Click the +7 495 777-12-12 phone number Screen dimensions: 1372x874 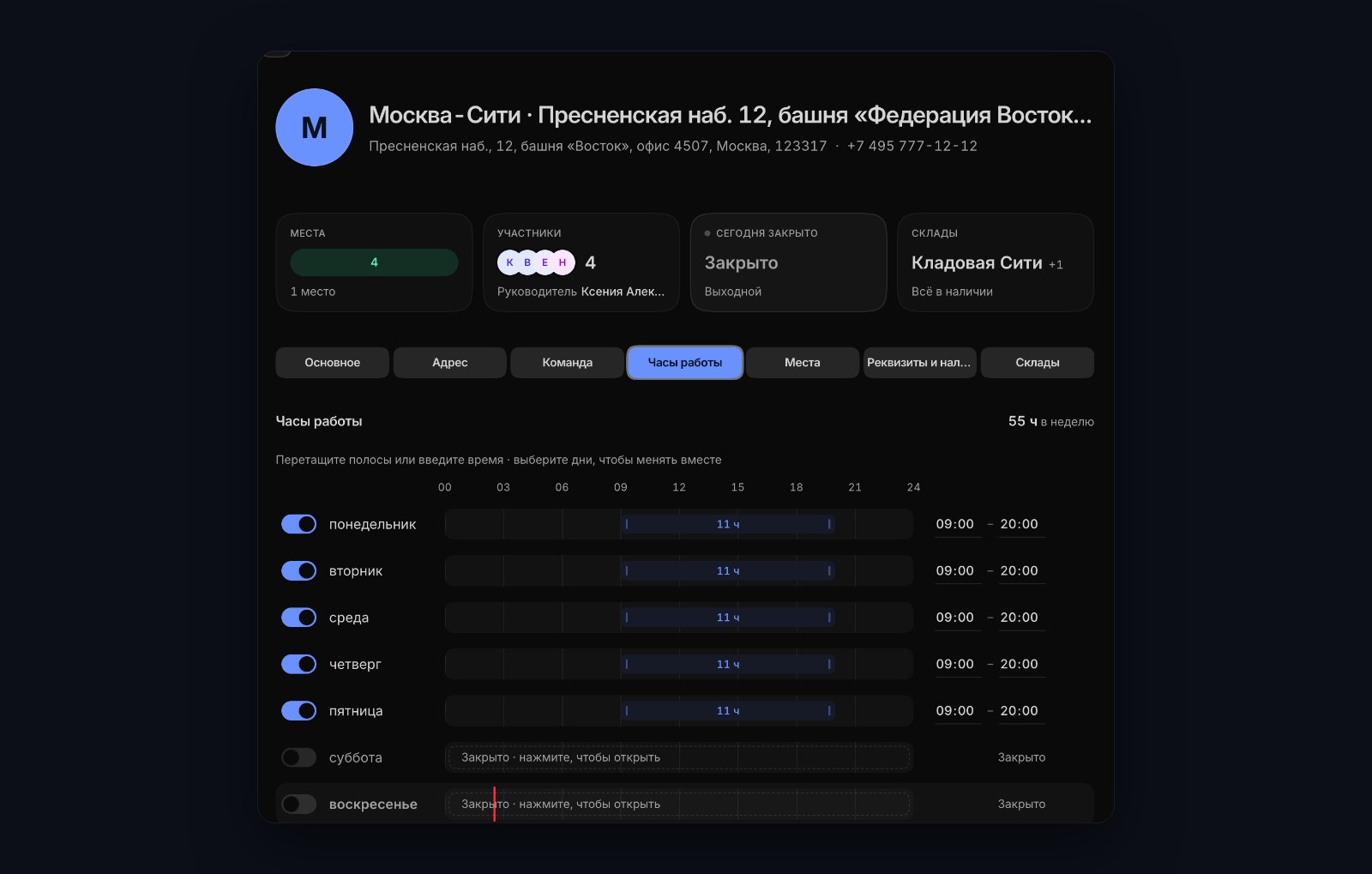912,146
